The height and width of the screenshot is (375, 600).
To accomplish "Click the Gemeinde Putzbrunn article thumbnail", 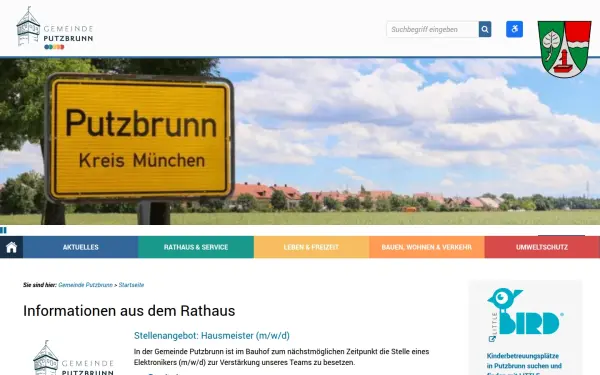I will [x=74, y=357].
